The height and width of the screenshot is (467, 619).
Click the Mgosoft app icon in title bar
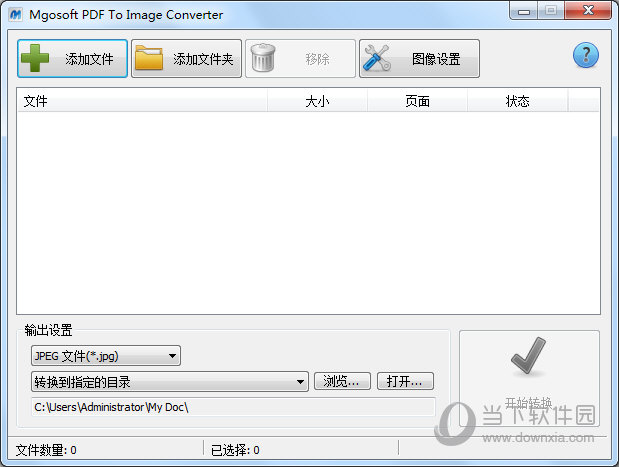pos(15,15)
